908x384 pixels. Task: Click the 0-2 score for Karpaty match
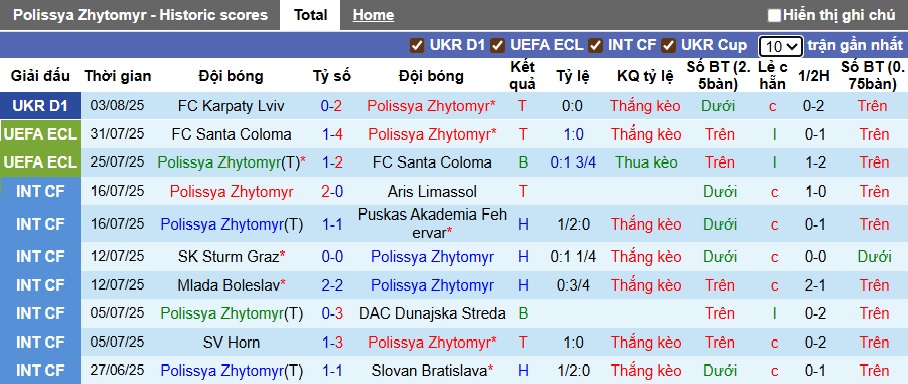click(x=332, y=106)
